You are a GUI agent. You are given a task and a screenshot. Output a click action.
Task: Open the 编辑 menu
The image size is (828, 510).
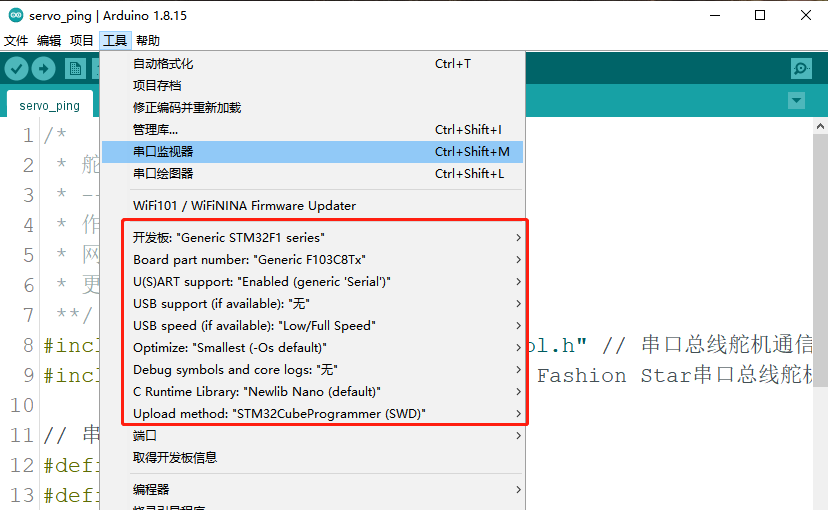point(49,41)
